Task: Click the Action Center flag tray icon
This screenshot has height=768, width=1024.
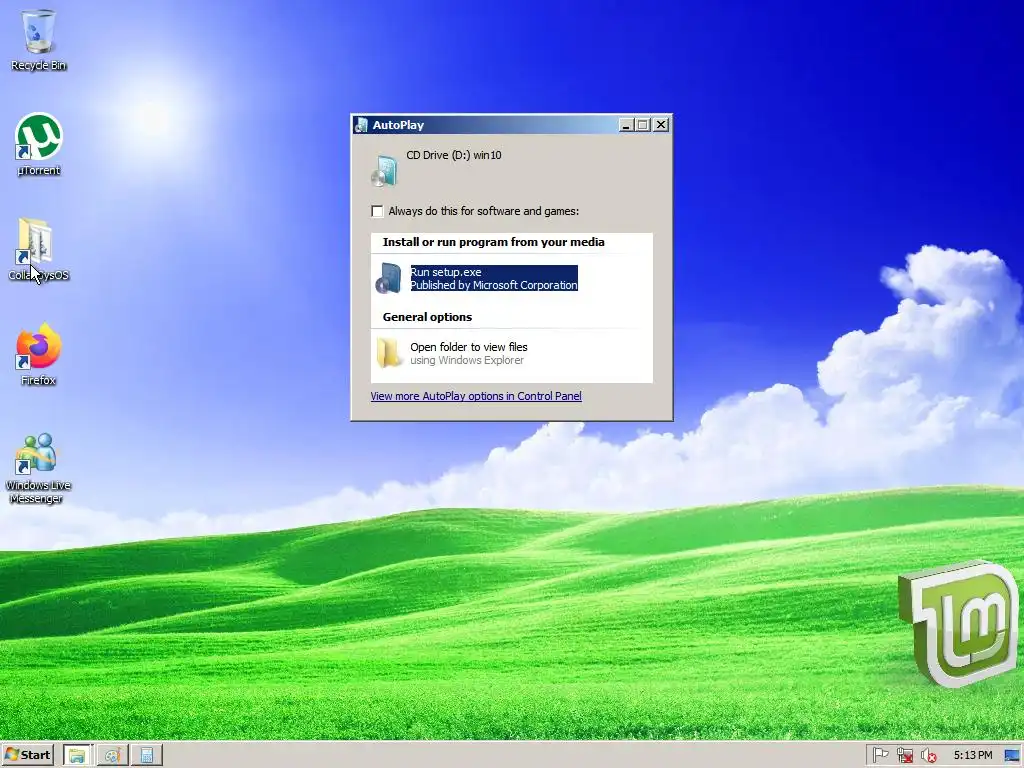Action: [880, 755]
